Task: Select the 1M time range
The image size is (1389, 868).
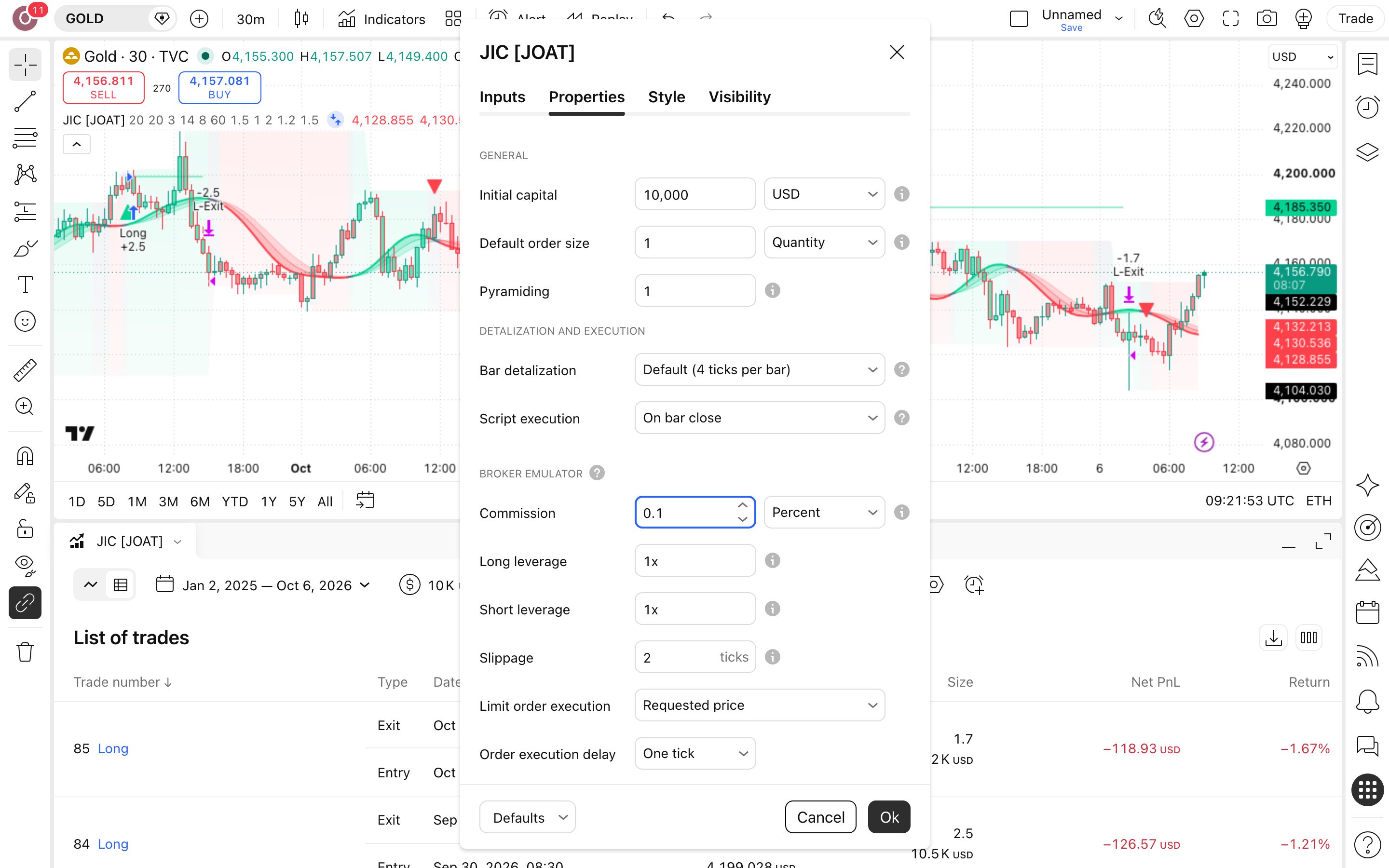Action: point(136,501)
